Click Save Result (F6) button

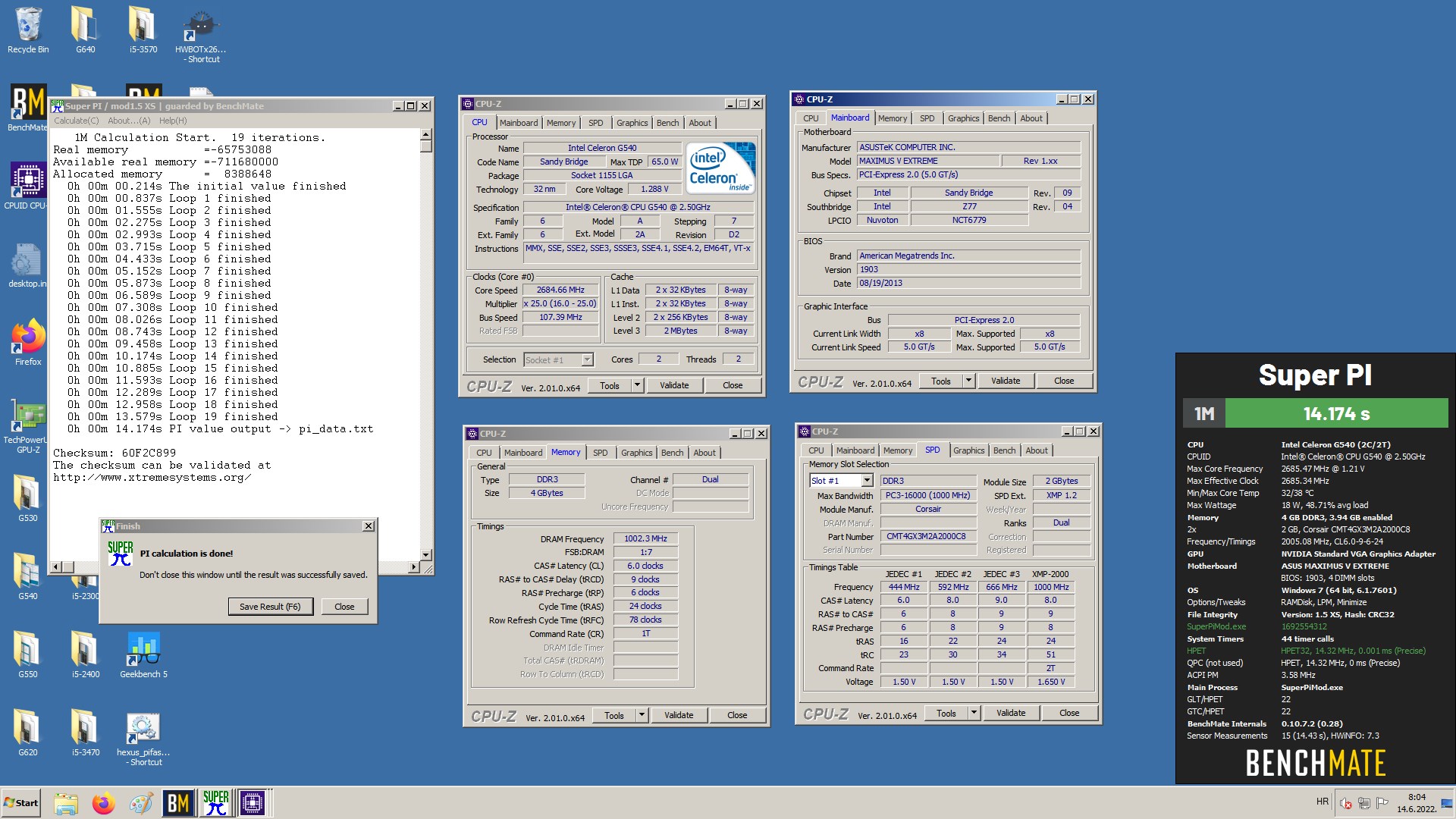pos(270,607)
